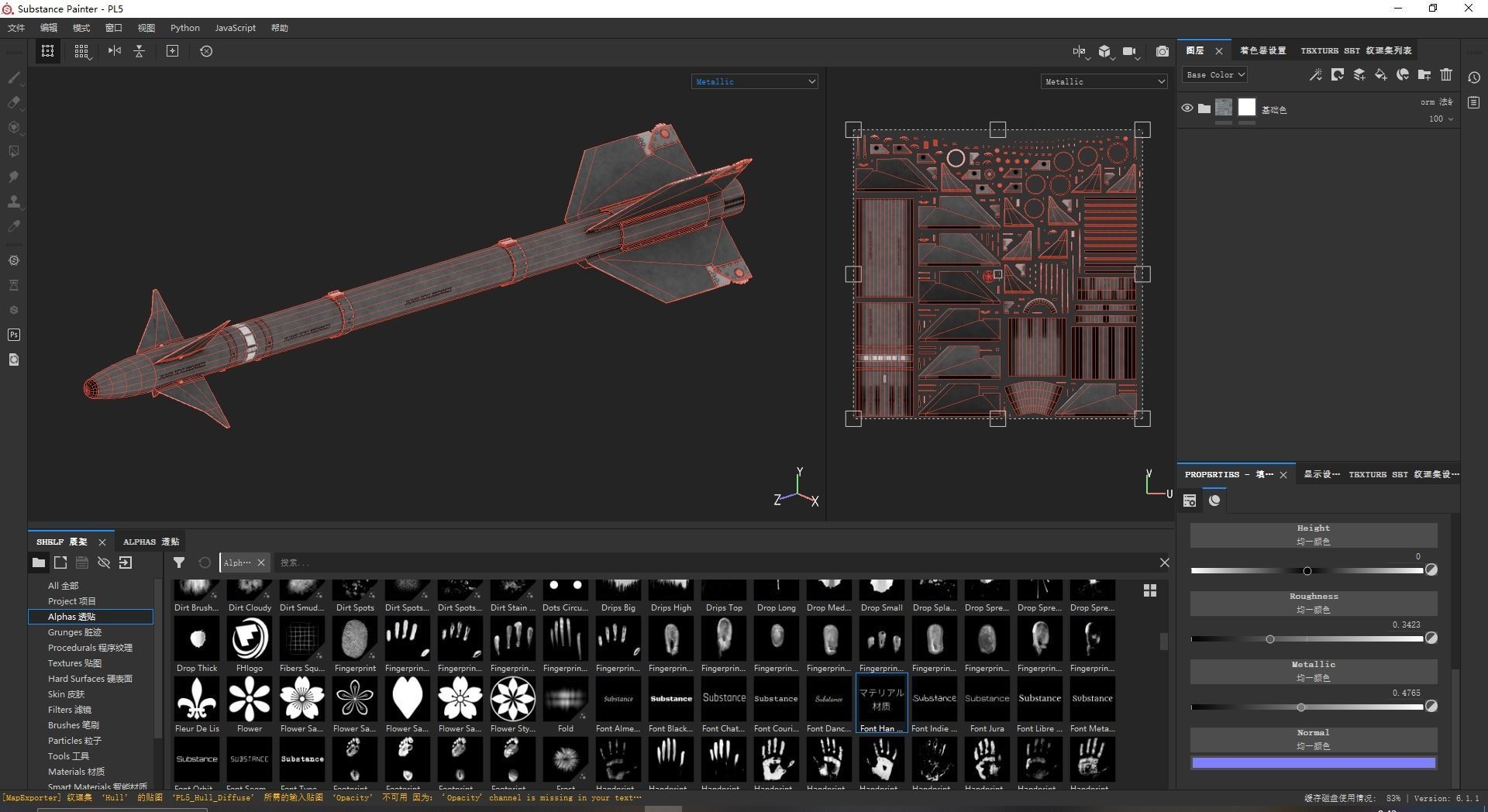Select the Smudge tool
The width and height of the screenshot is (1488, 812).
pyautogui.click(x=14, y=177)
